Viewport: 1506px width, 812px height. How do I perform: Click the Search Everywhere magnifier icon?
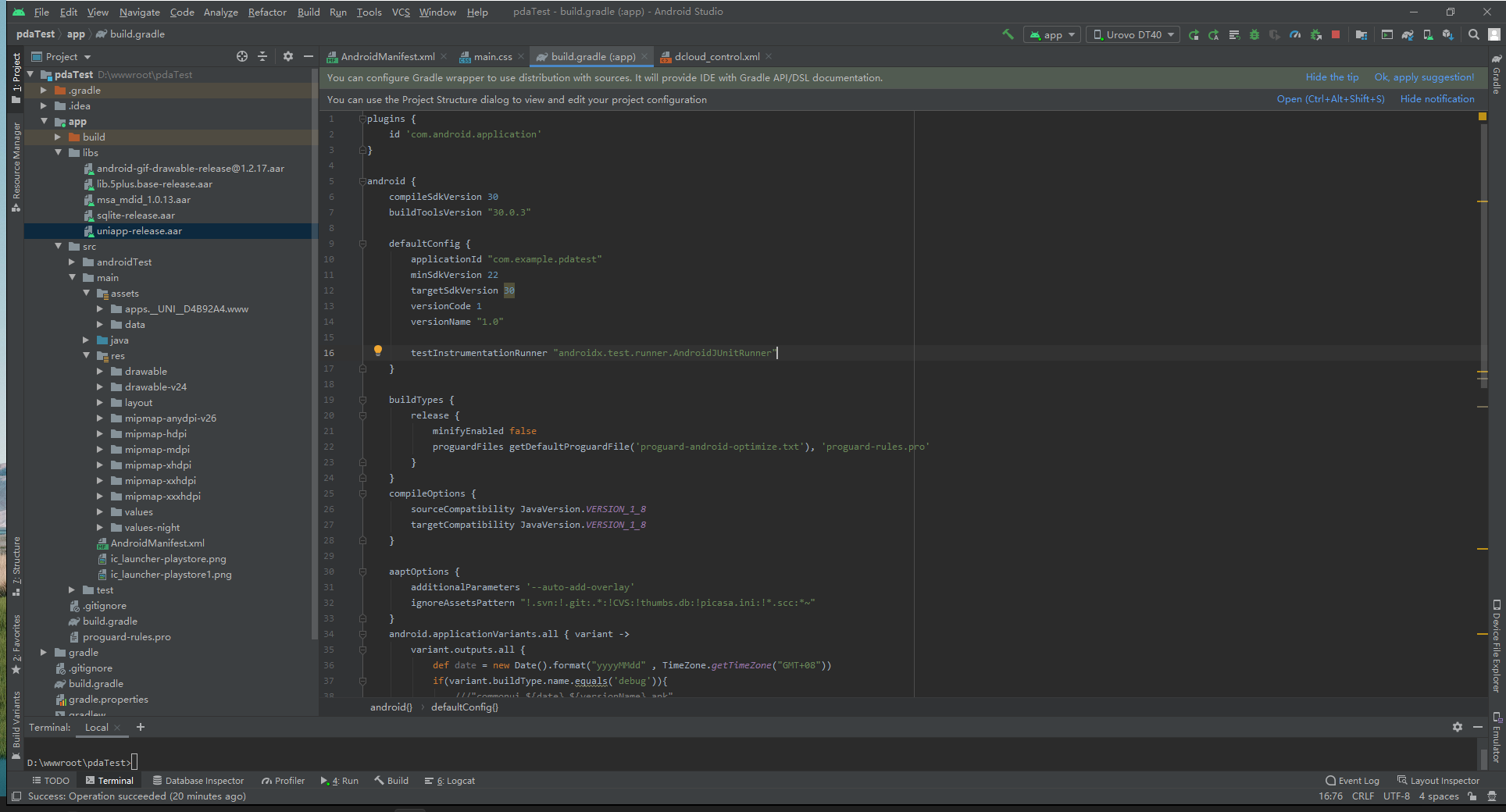(x=1473, y=34)
